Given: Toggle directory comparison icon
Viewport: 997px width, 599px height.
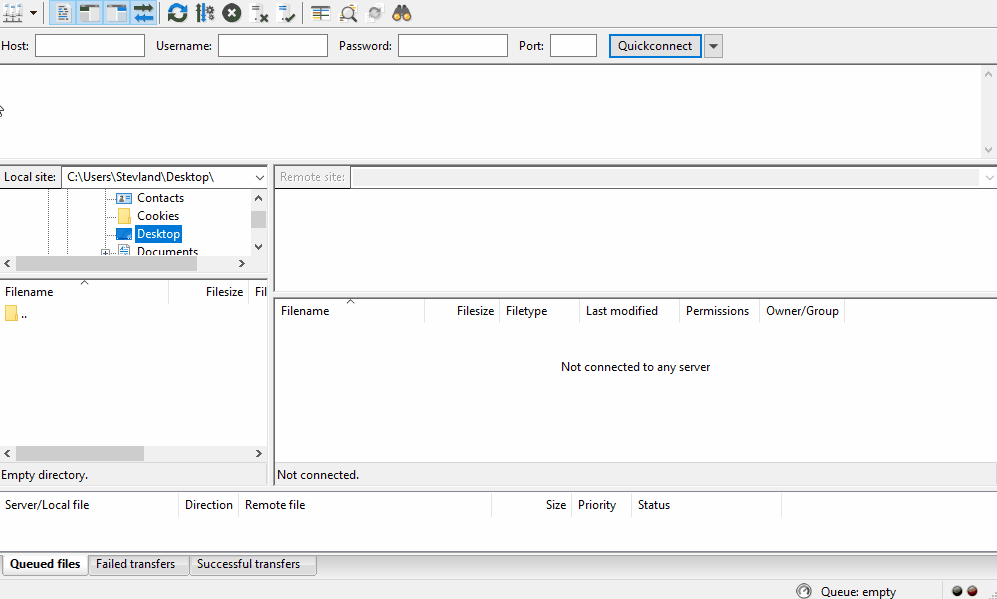Looking at the screenshot, I should [x=348, y=13].
